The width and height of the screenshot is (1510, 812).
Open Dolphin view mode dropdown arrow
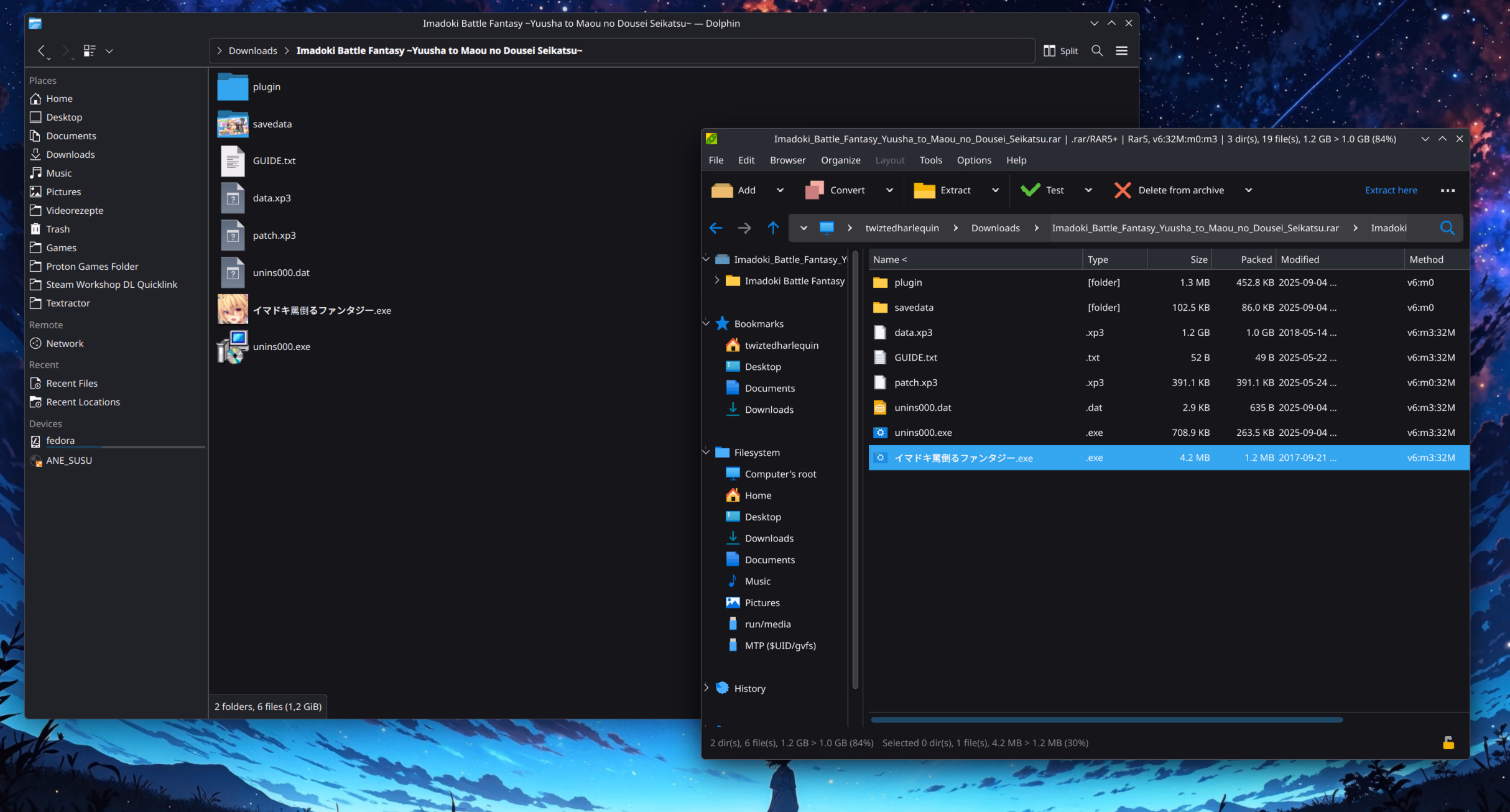pyautogui.click(x=109, y=51)
